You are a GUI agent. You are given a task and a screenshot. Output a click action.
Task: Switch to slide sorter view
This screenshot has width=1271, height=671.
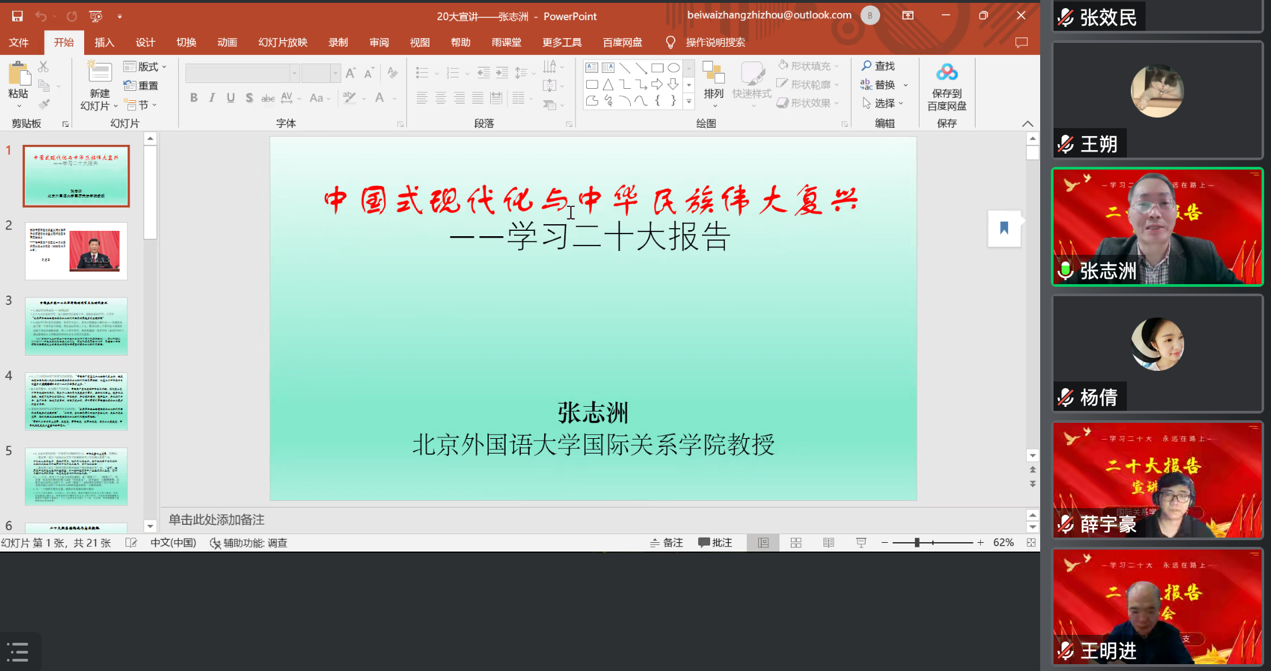pos(796,543)
